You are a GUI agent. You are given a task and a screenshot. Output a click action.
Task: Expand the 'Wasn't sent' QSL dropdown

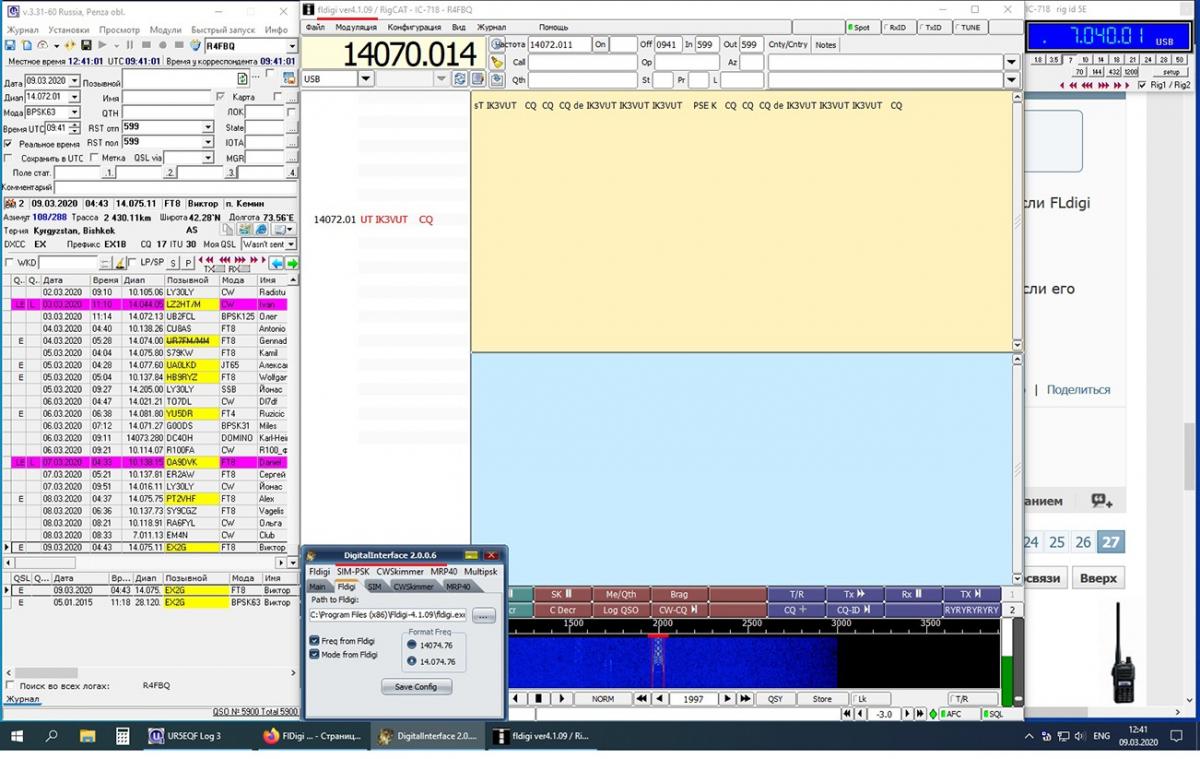[x=291, y=244]
